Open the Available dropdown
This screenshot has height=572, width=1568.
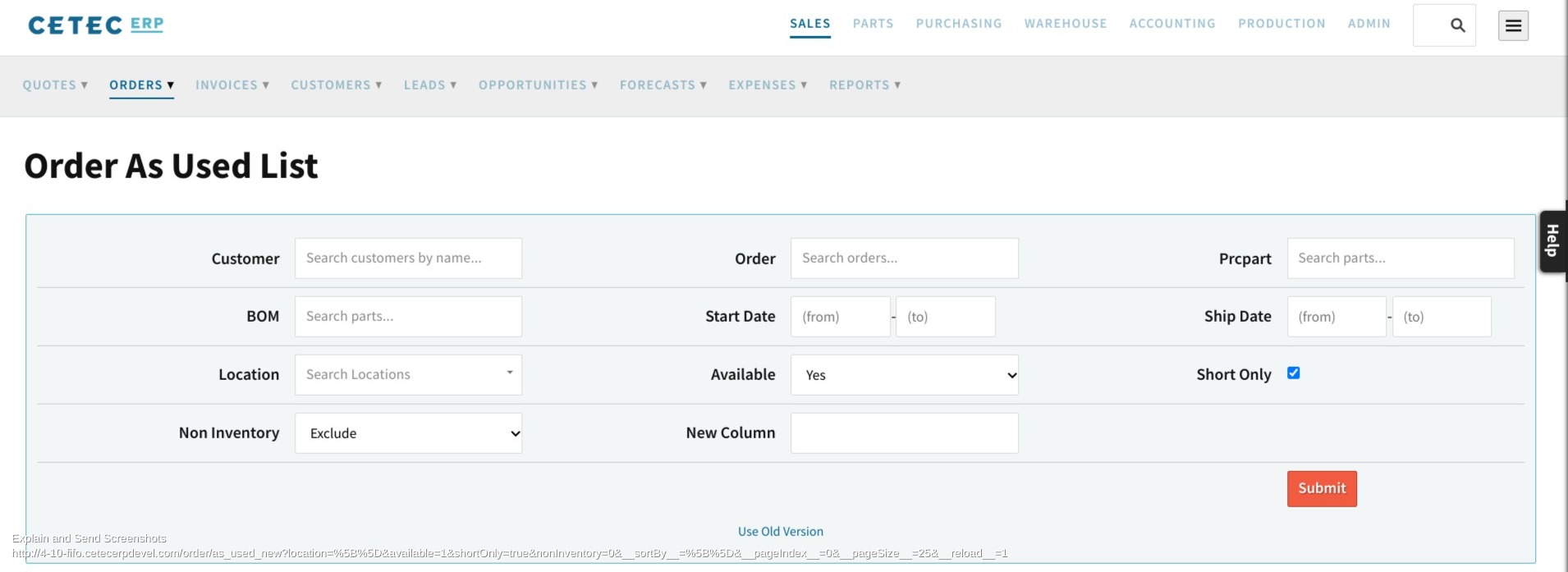[x=905, y=375]
